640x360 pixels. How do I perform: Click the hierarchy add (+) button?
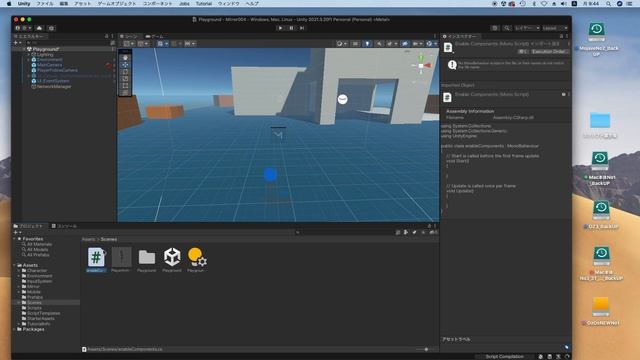17,42
